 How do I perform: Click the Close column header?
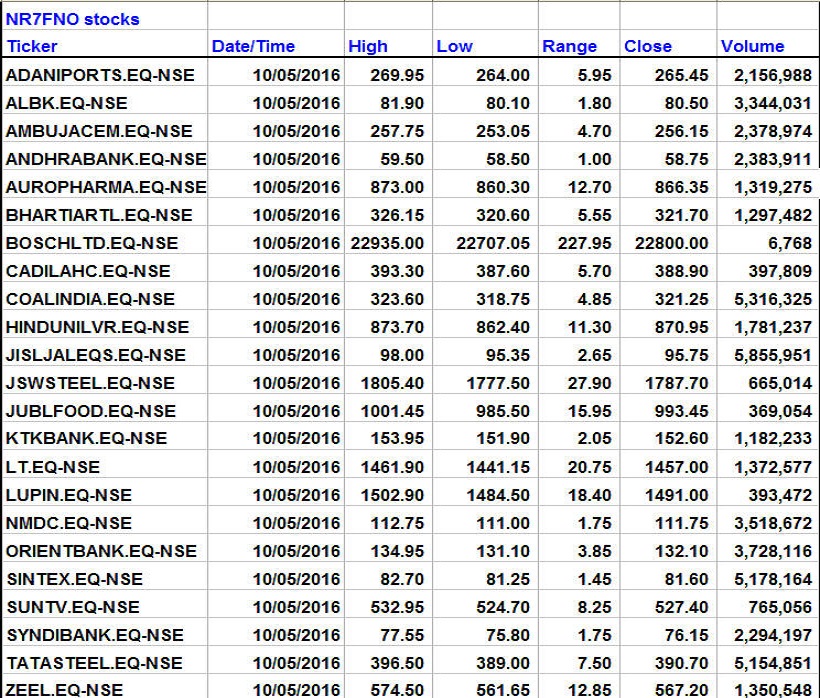(648, 46)
